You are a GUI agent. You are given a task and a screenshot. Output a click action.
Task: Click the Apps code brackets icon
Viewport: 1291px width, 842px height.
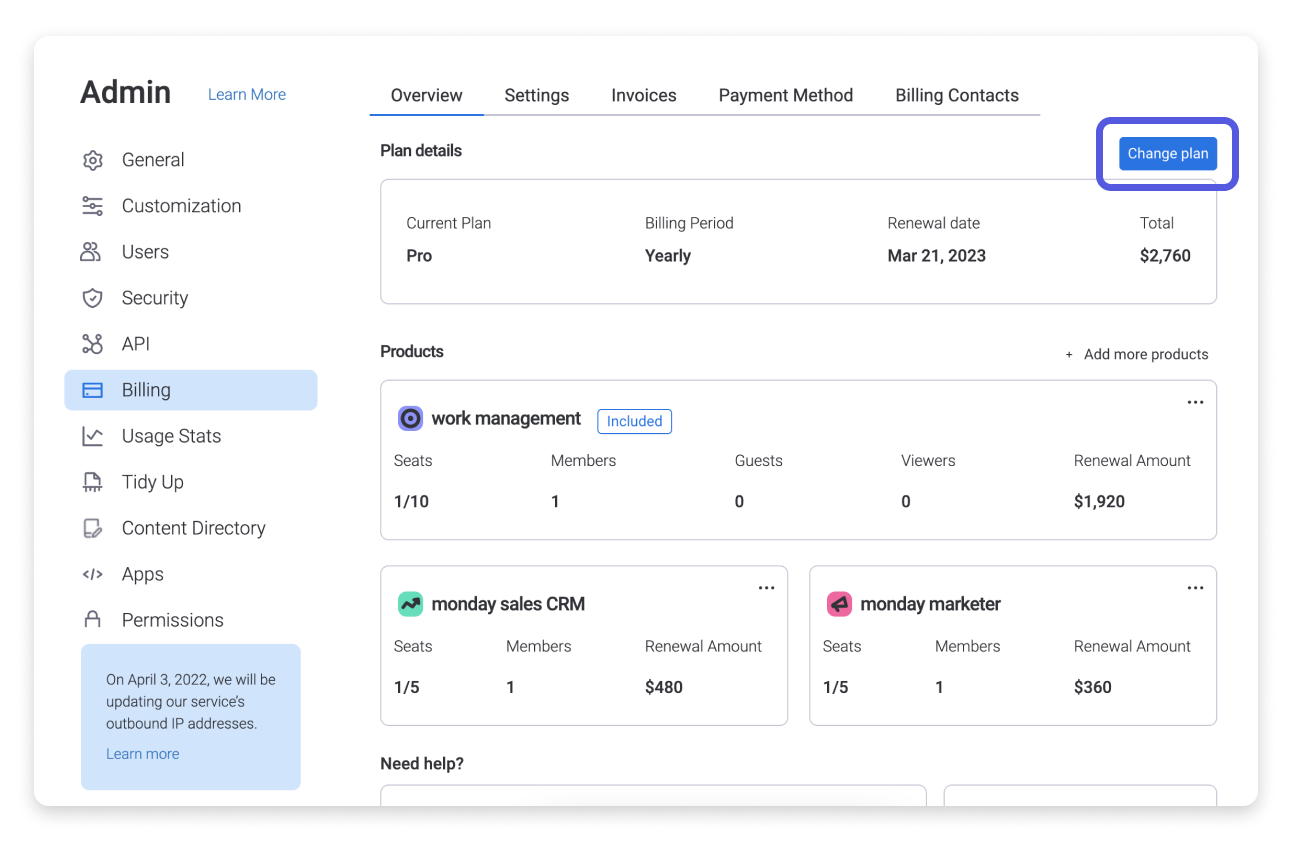pyautogui.click(x=92, y=574)
